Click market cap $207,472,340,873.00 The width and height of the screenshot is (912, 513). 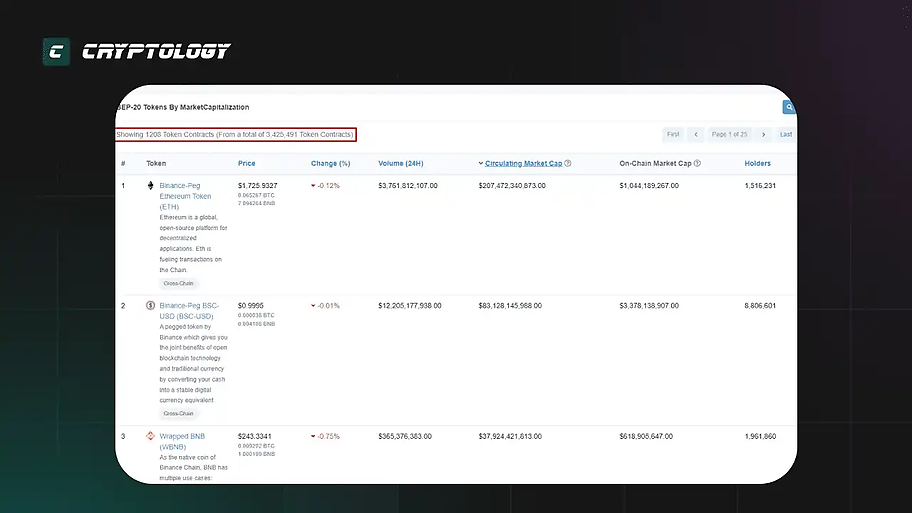click(512, 186)
